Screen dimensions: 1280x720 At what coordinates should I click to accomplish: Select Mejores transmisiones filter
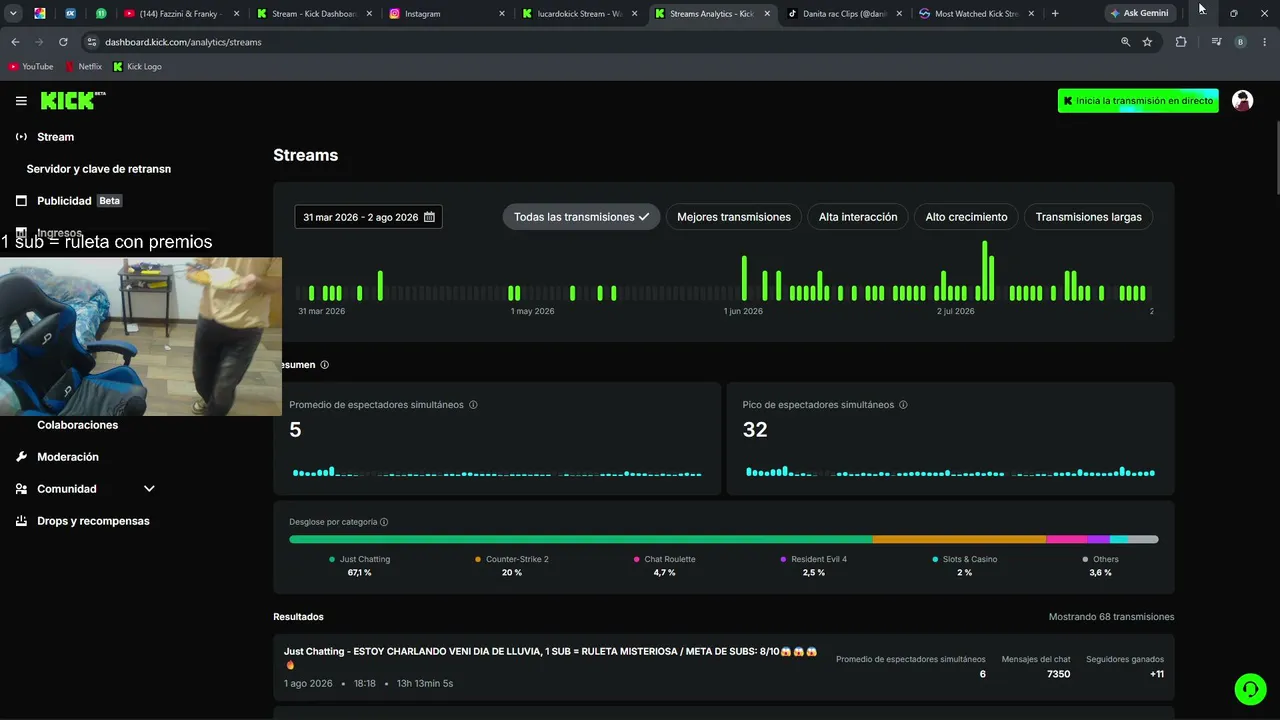[734, 217]
